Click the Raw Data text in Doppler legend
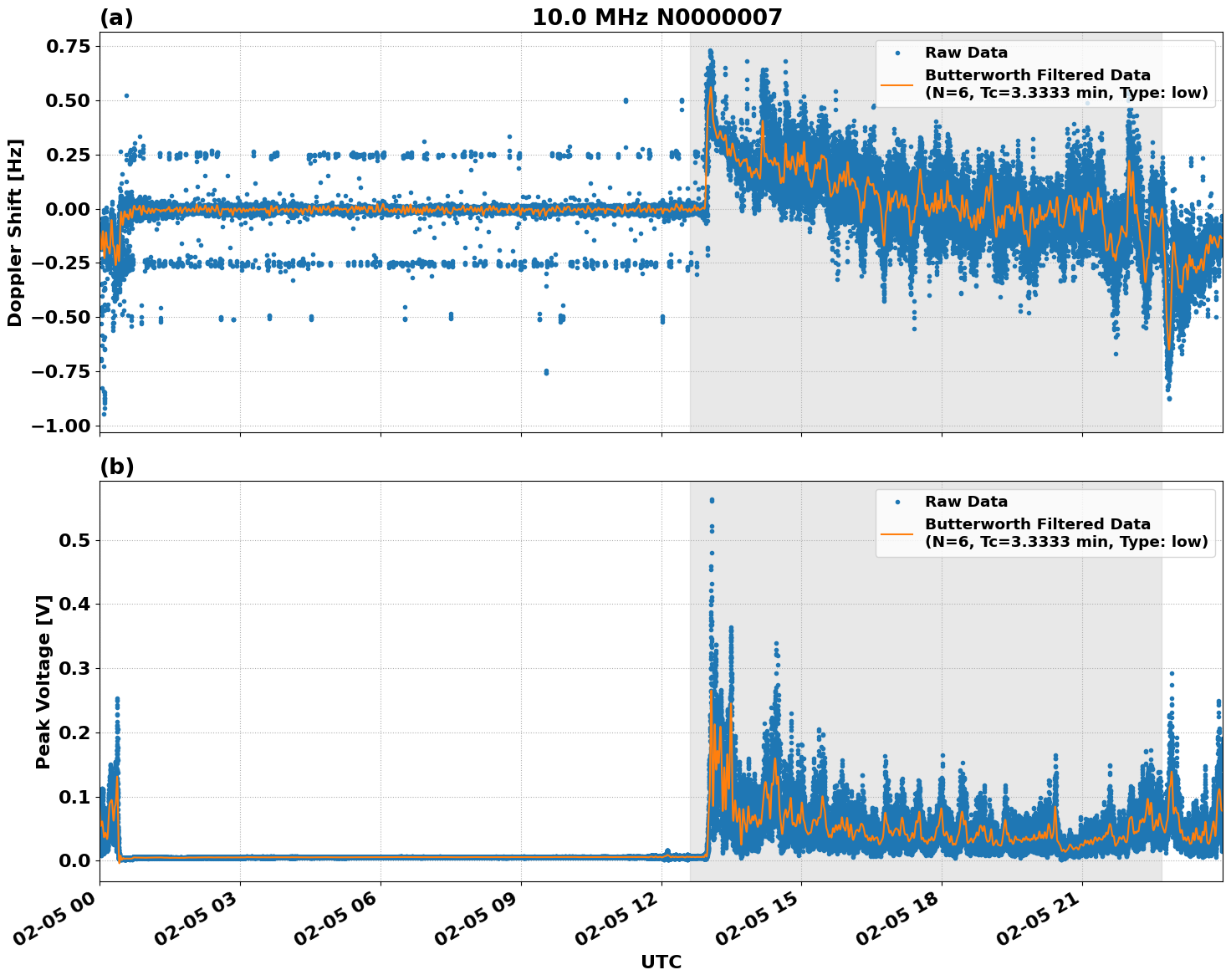Screen dimensions: 1231x980 [x=966, y=54]
